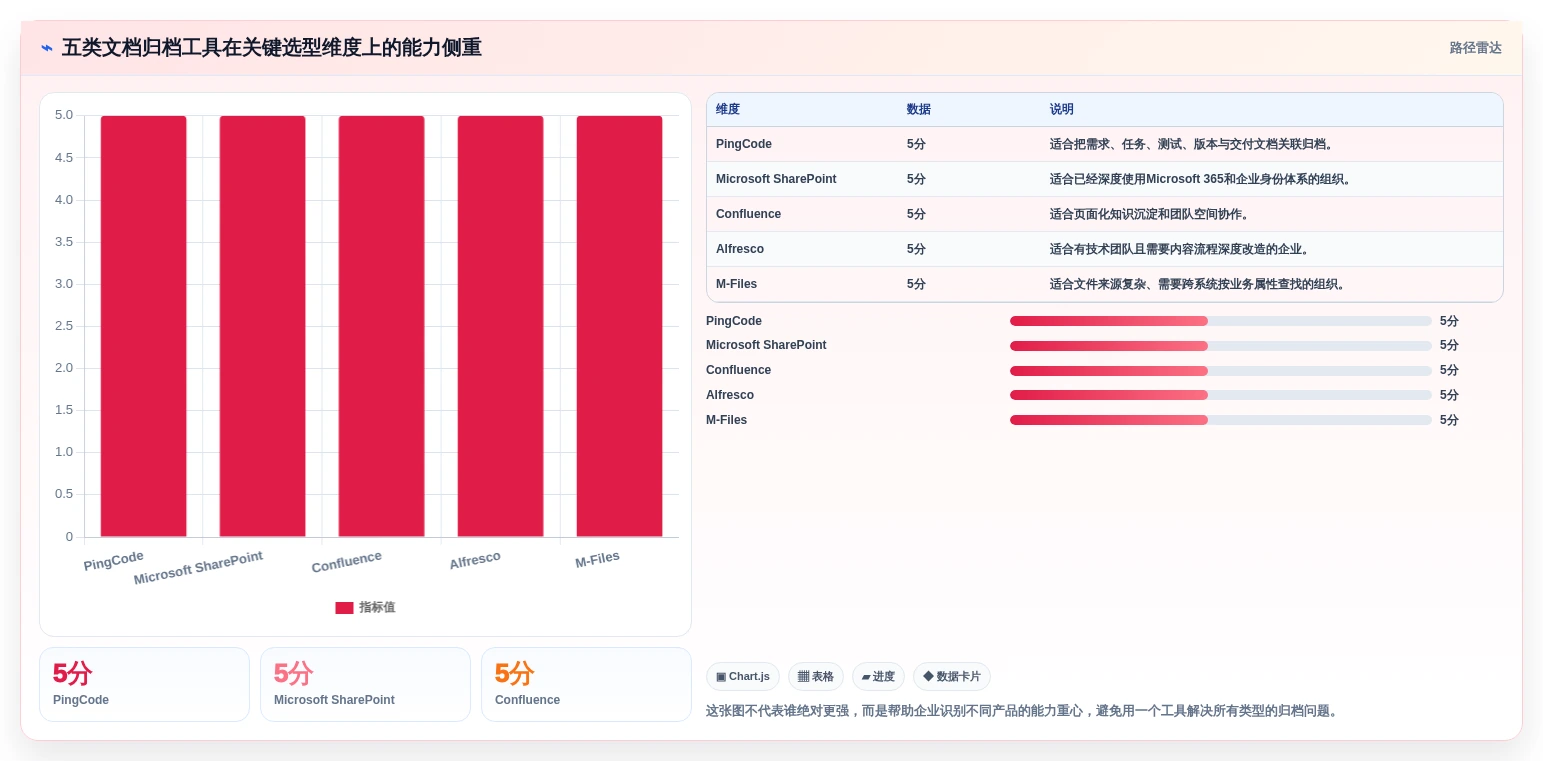
Task: Open the Confluence 5分 data card
Action: click(586, 684)
